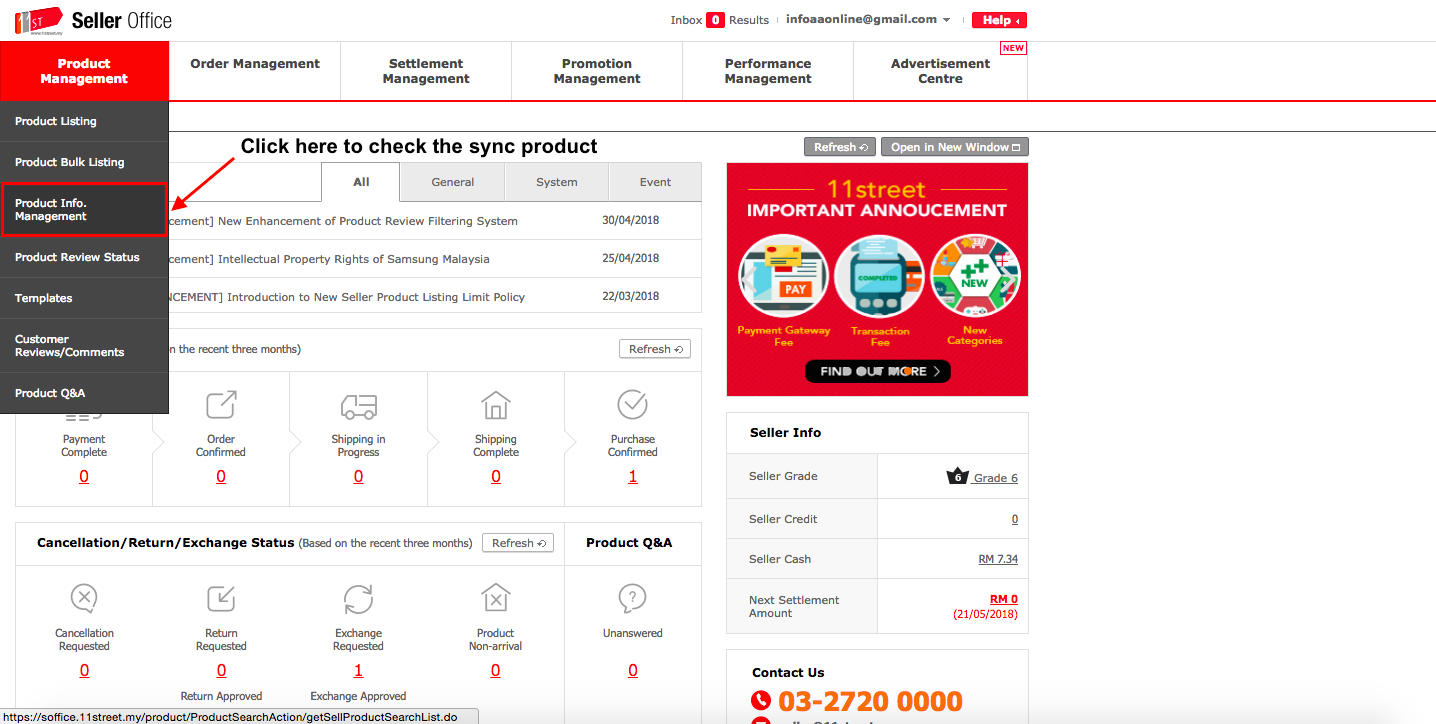Click the red phone icon under Contact Us
Viewport: 1436px width, 724px height.
click(x=762, y=702)
